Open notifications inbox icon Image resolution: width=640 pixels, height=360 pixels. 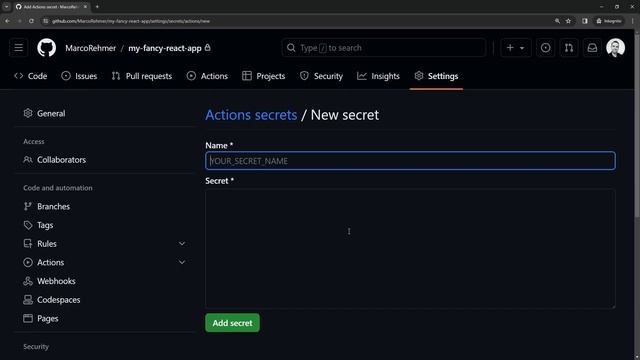click(592, 48)
